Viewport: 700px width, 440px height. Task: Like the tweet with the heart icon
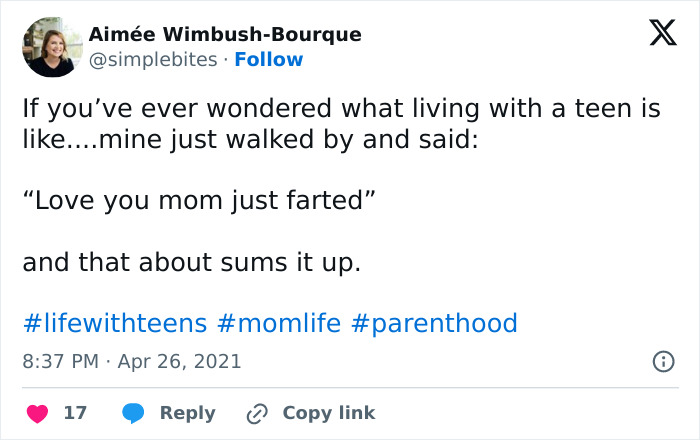[x=37, y=413]
